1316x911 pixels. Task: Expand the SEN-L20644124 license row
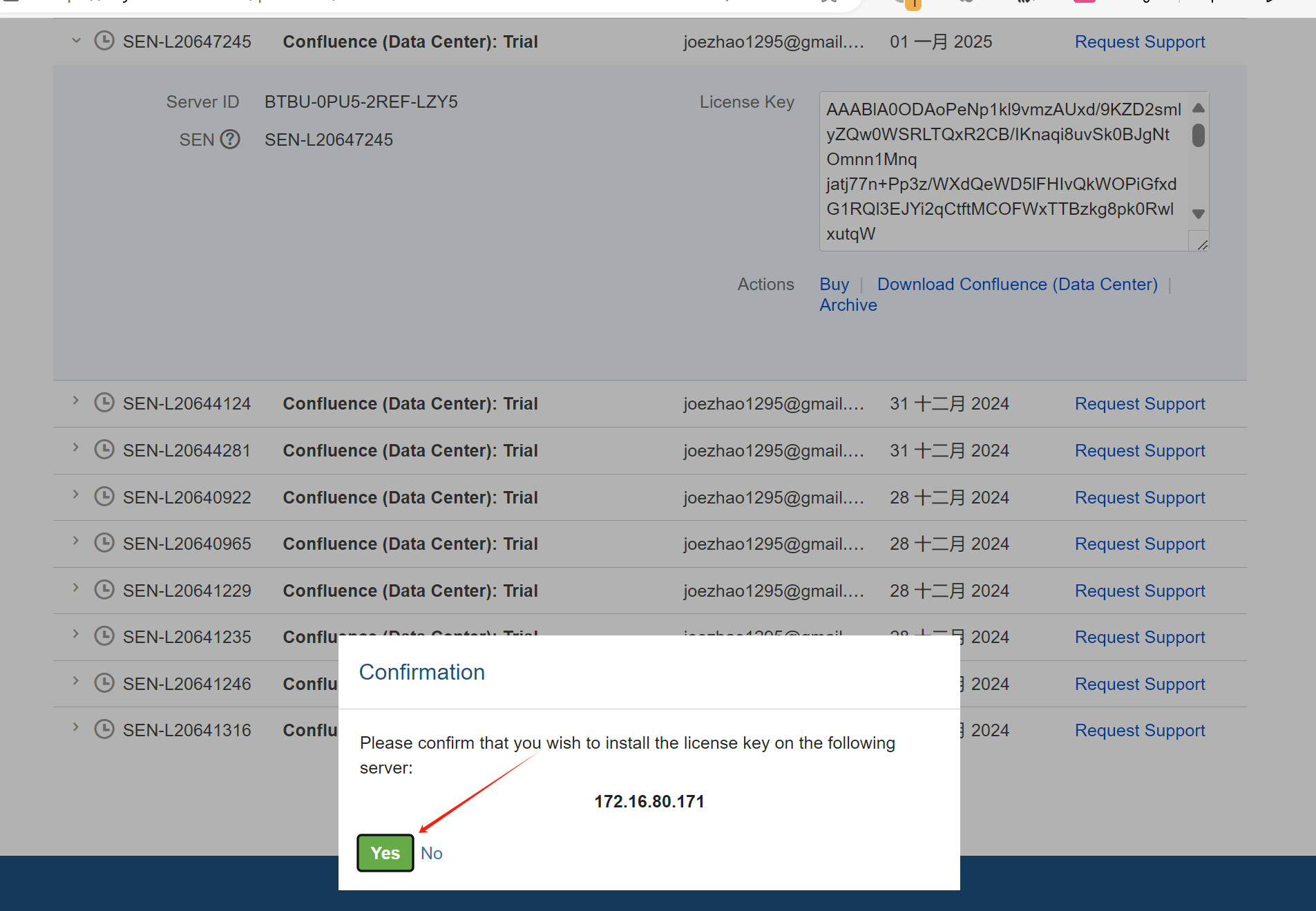click(x=76, y=401)
